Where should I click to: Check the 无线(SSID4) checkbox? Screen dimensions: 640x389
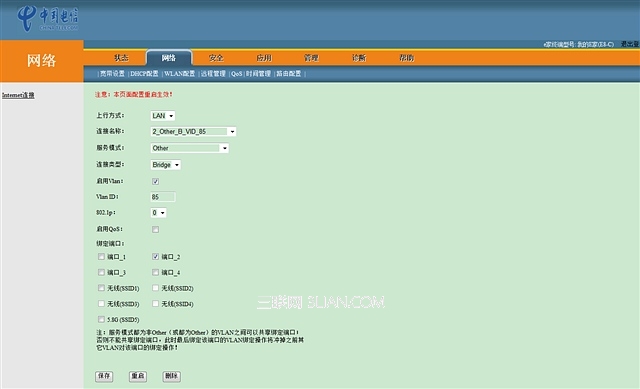click(x=156, y=304)
